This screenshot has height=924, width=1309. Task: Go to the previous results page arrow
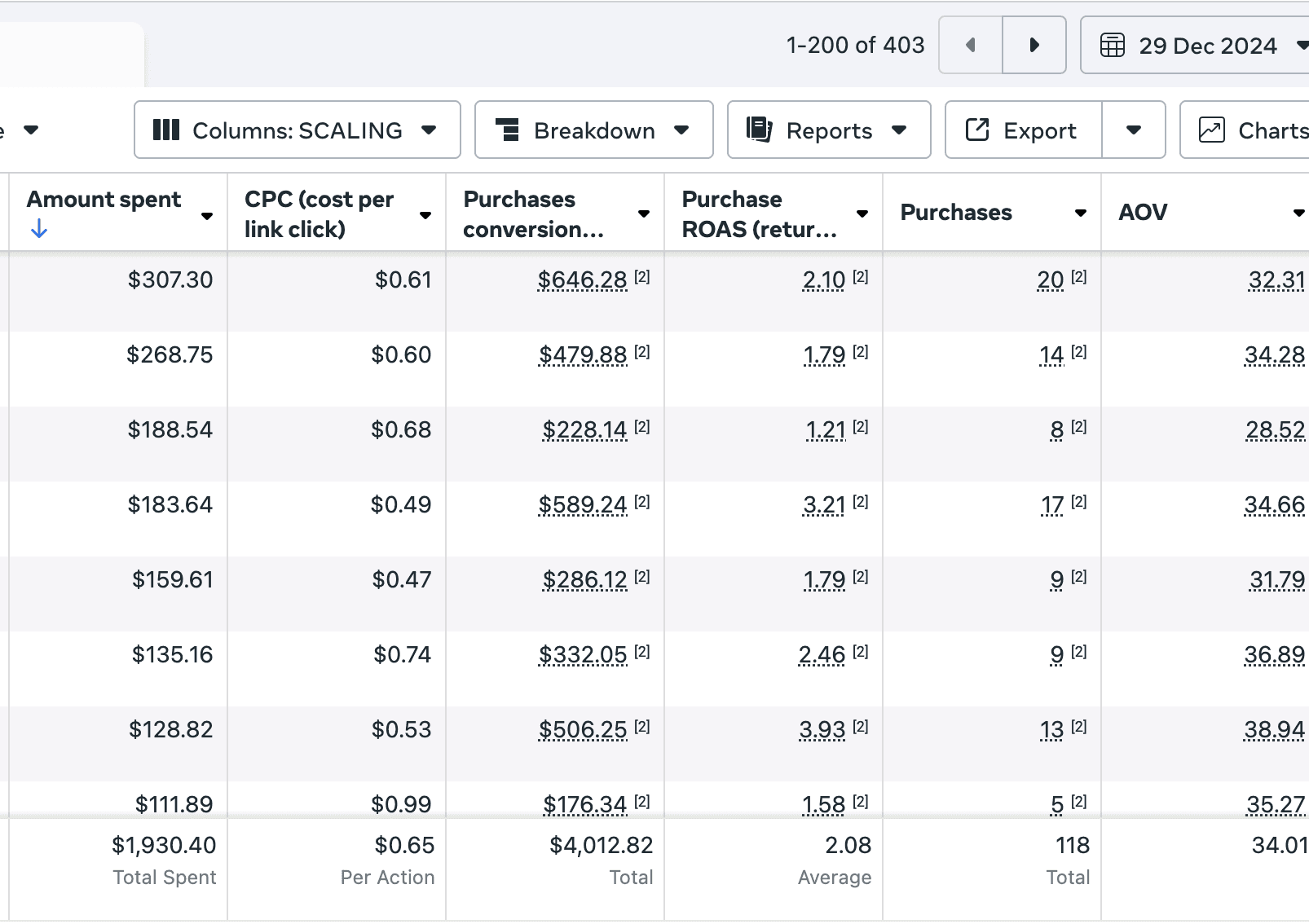(x=970, y=45)
